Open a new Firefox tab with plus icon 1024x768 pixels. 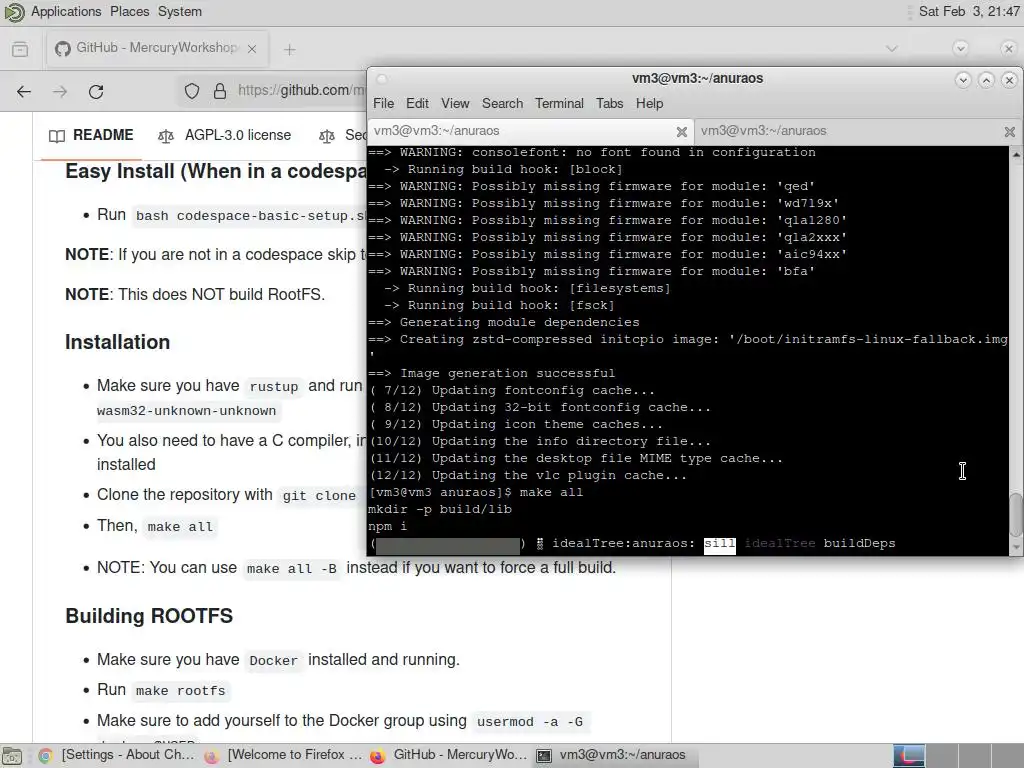pos(290,50)
